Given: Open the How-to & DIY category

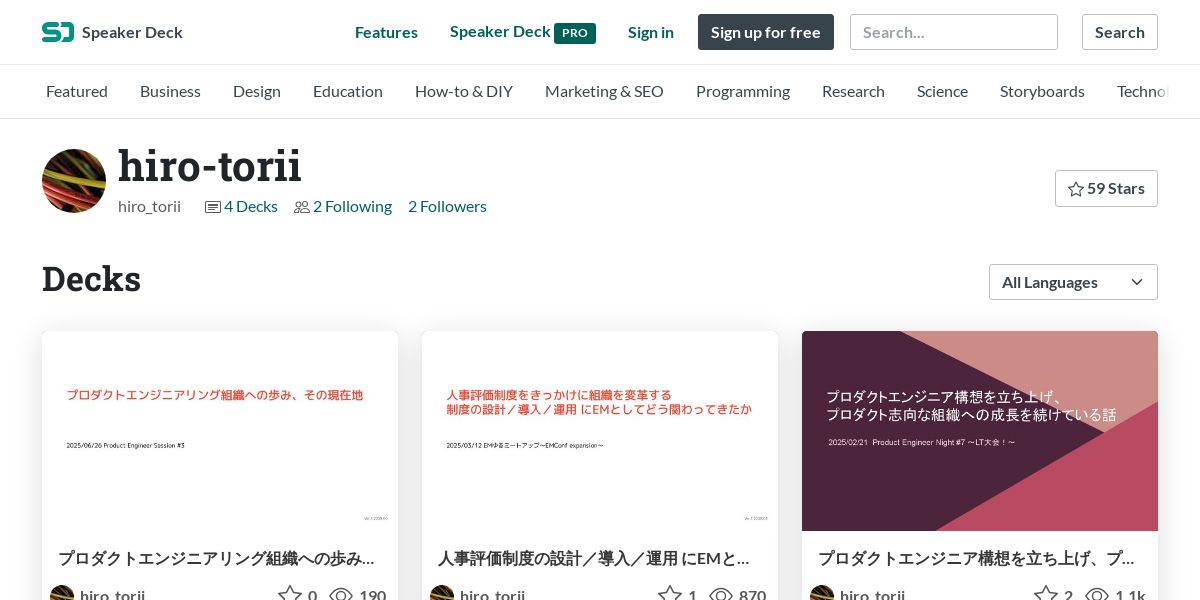Looking at the screenshot, I should click(464, 91).
